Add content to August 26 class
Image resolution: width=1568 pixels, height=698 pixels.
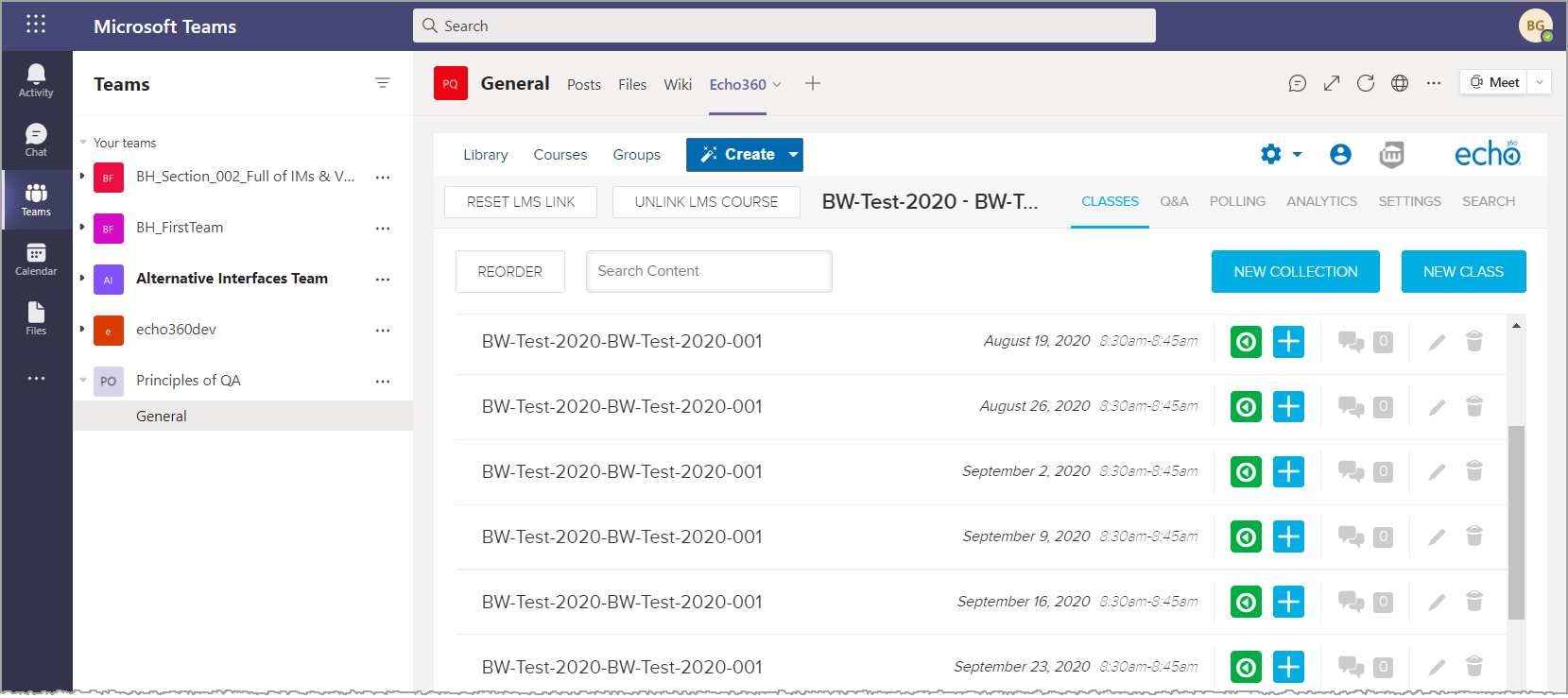1288,406
